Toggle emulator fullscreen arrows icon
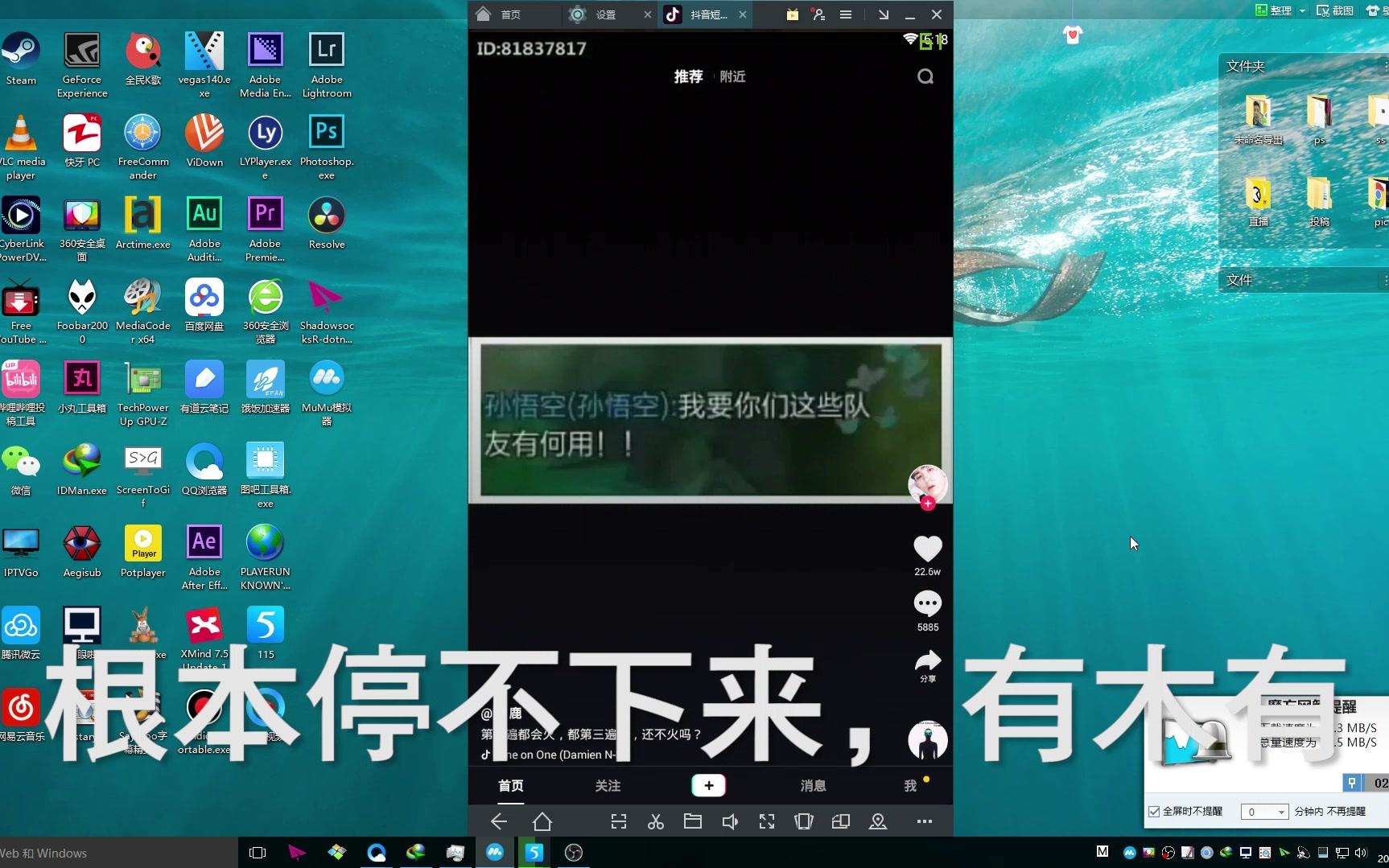Image resolution: width=1389 pixels, height=868 pixels. (767, 821)
